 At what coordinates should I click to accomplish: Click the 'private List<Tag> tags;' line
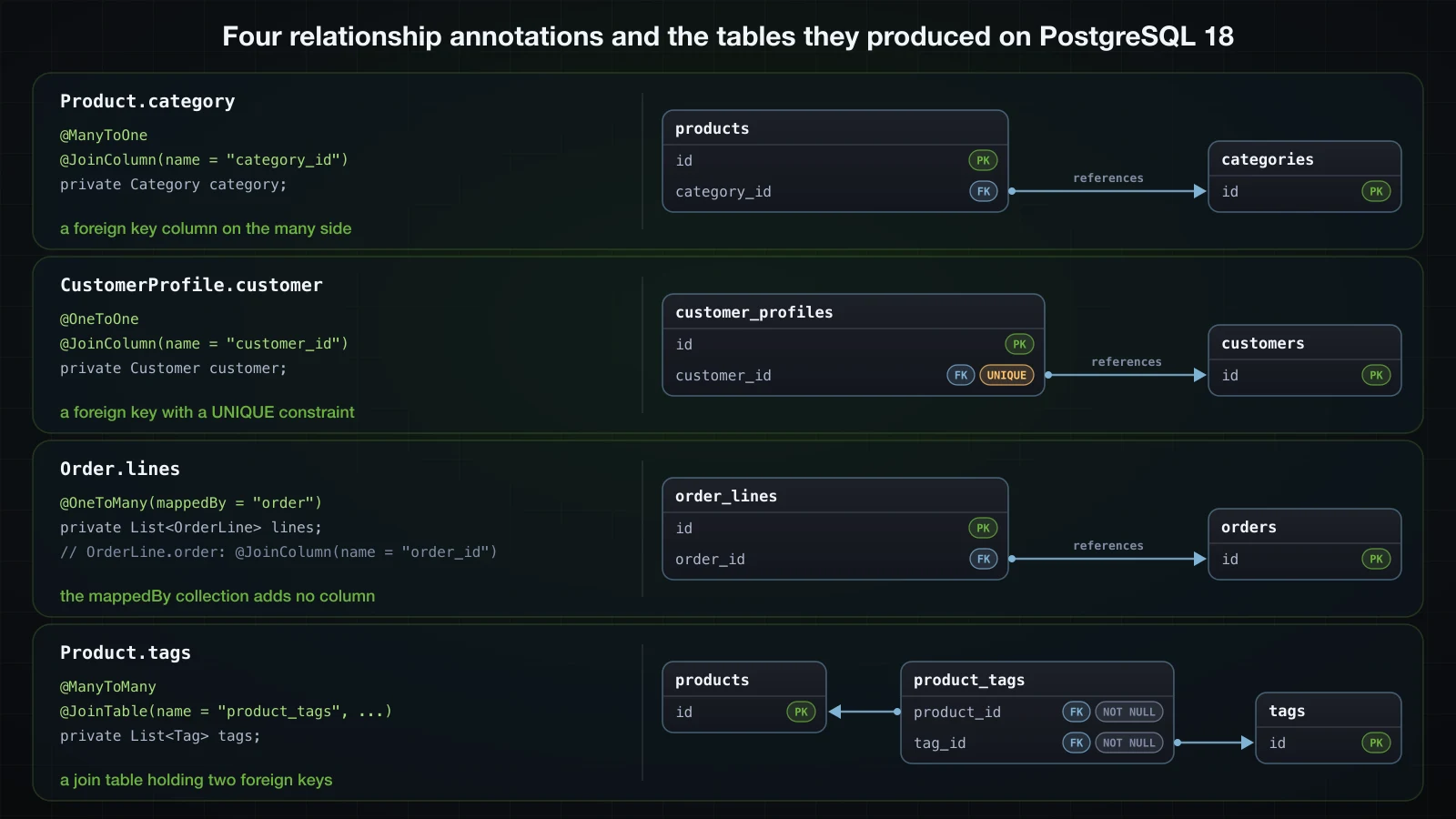pyautogui.click(x=160, y=735)
